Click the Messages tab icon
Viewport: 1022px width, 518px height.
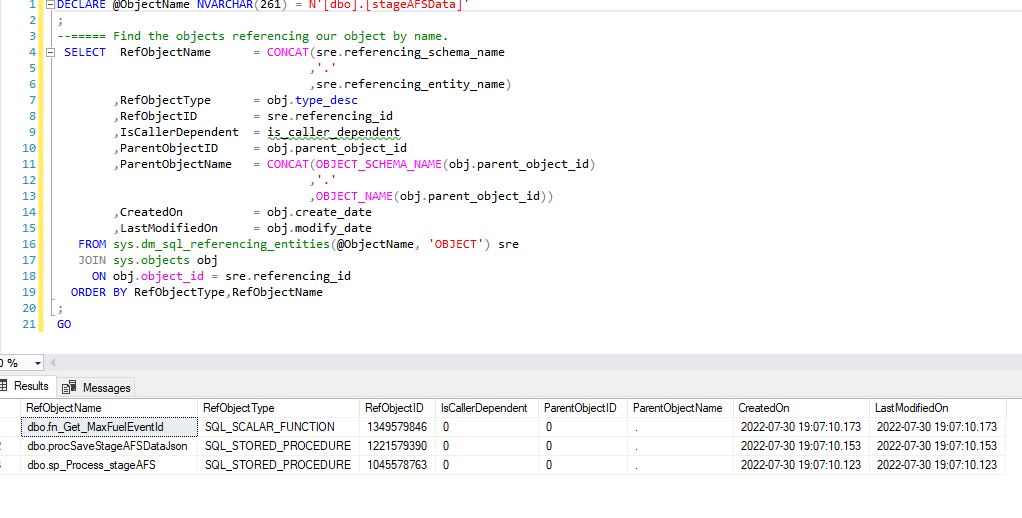pyautogui.click(x=68, y=388)
